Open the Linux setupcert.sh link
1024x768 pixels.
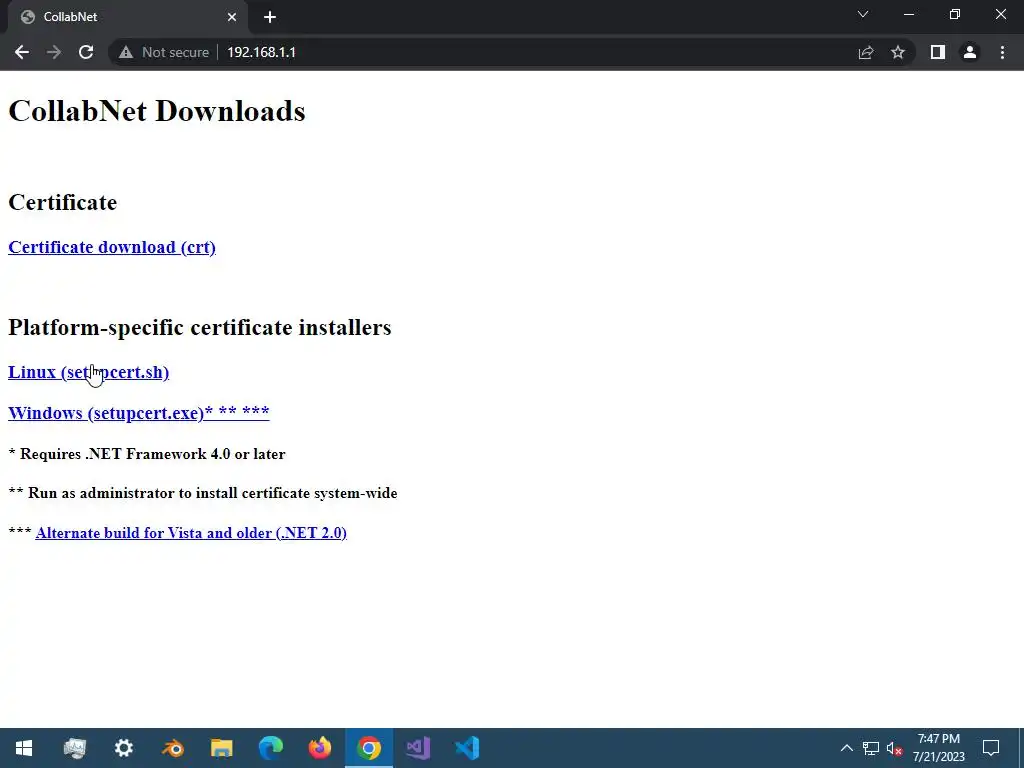click(x=88, y=372)
